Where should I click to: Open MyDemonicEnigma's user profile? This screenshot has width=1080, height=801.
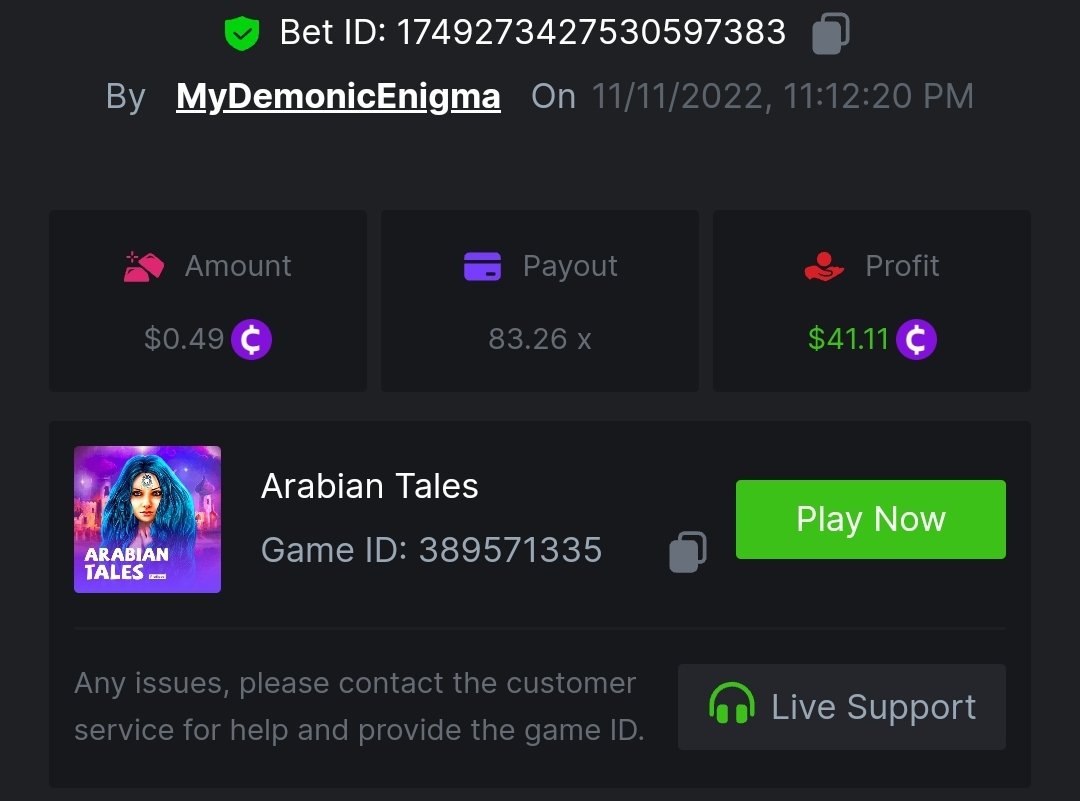(338, 96)
